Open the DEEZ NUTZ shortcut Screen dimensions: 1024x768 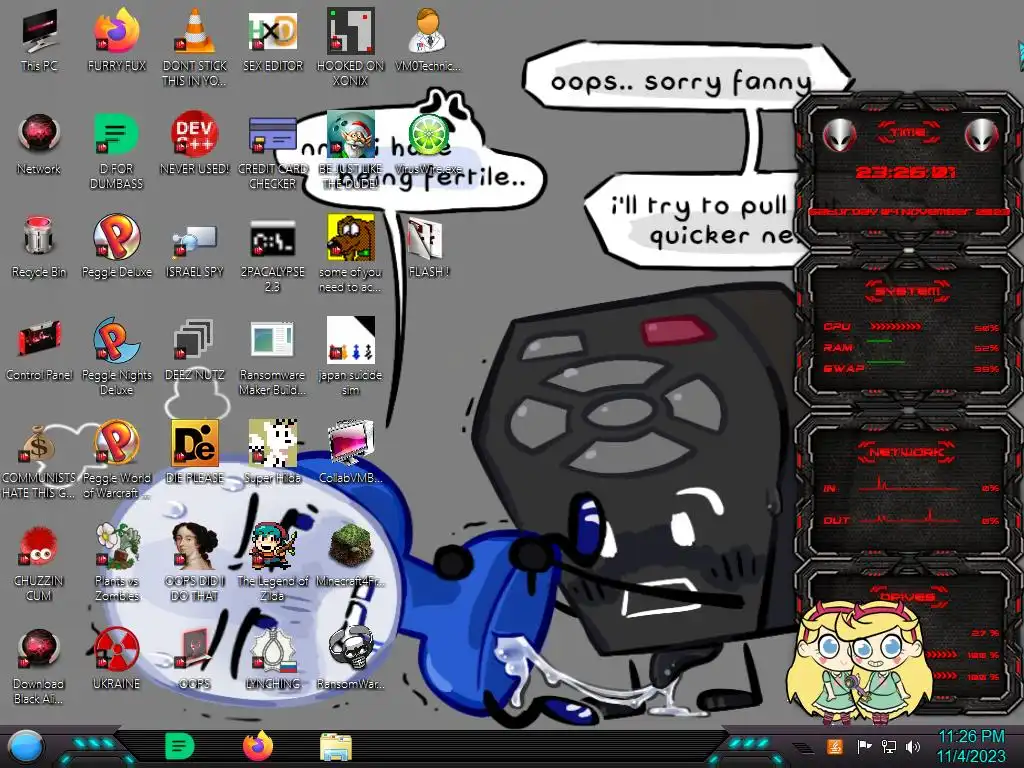pyautogui.click(x=195, y=349)
